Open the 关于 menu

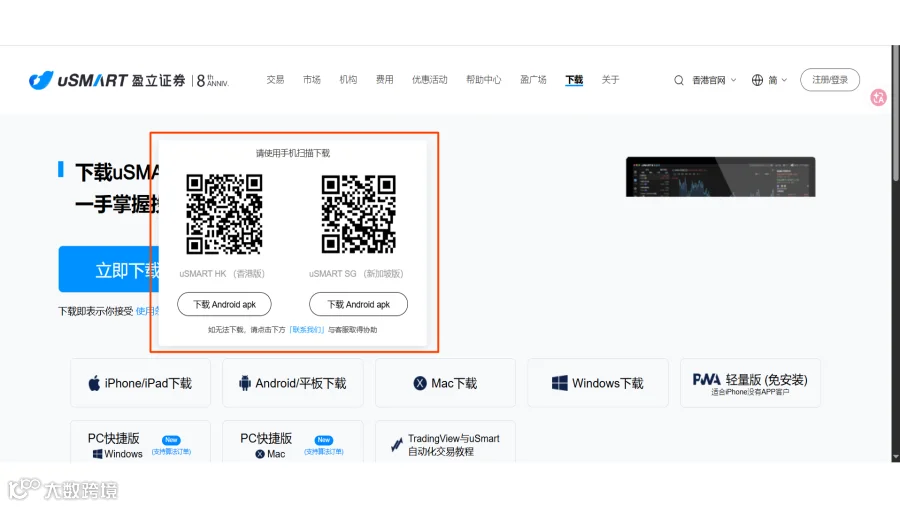pos(610,80)
